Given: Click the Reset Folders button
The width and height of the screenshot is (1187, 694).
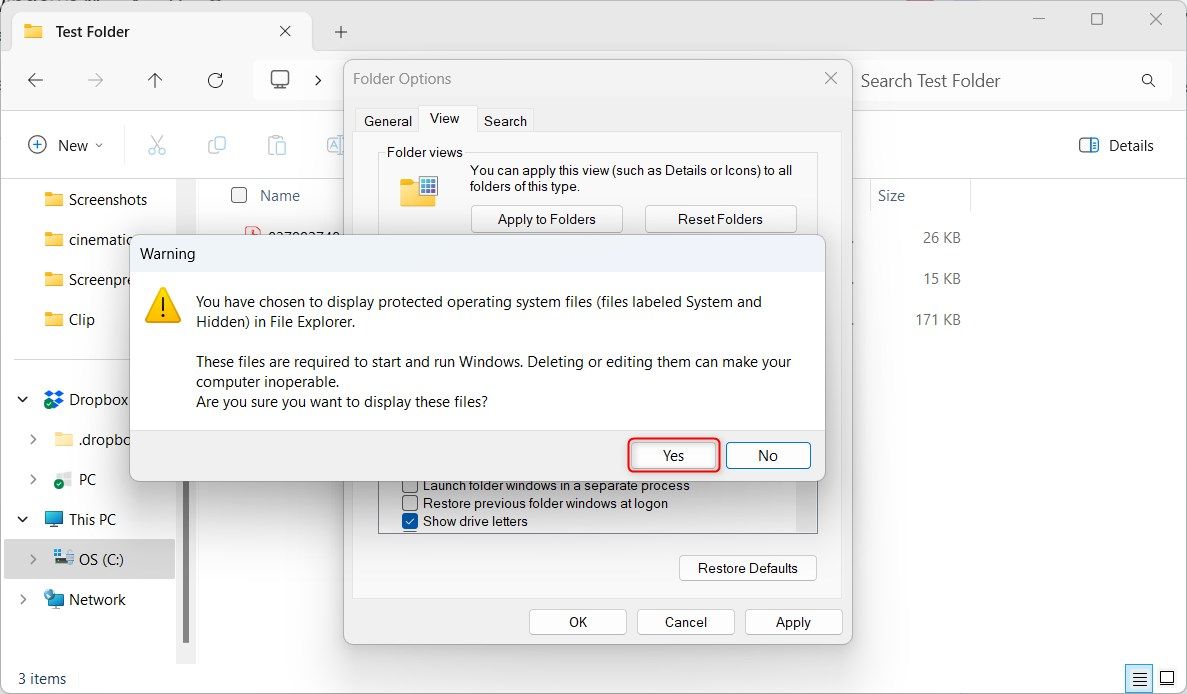Looking at the screenshot, I should tap(720, 219).
